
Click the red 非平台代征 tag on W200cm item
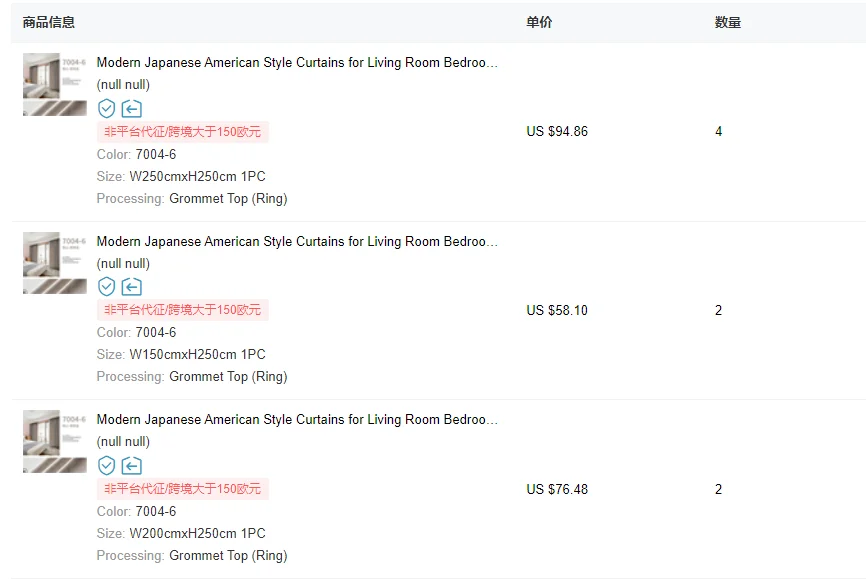pos(183,489)
